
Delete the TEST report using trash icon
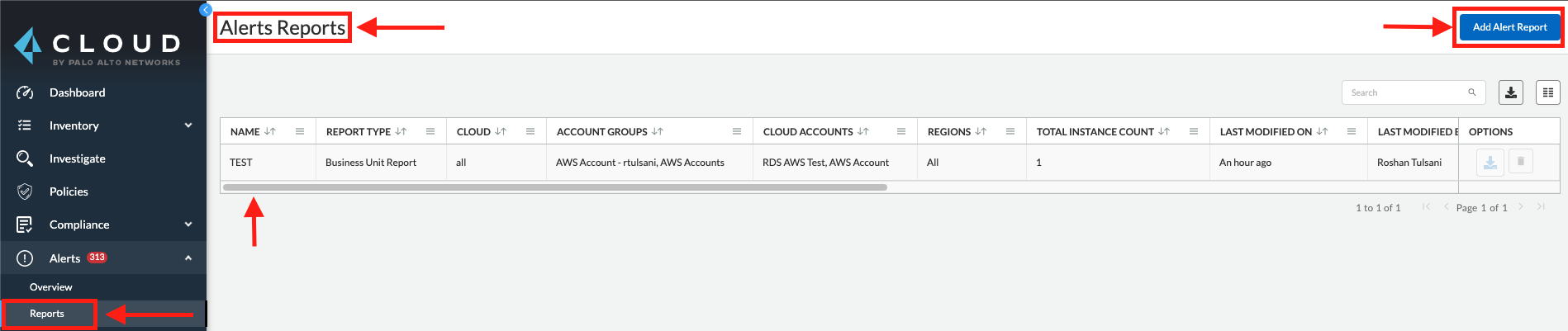tap(1520, 162)
